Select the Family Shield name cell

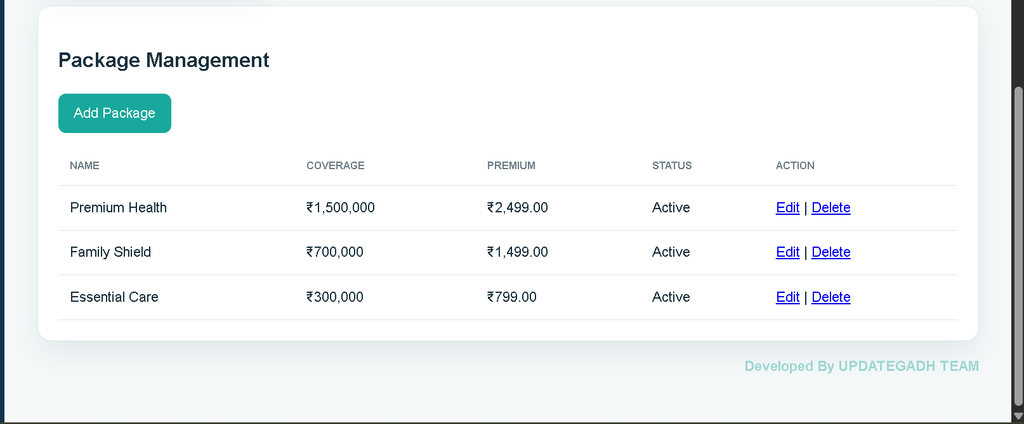[110, 252]
